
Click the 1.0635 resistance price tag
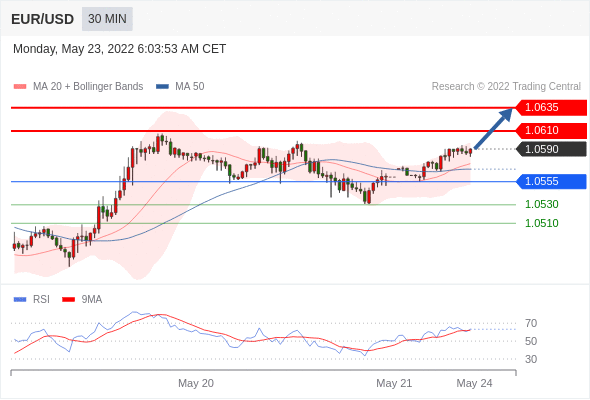tap(551, 108)
